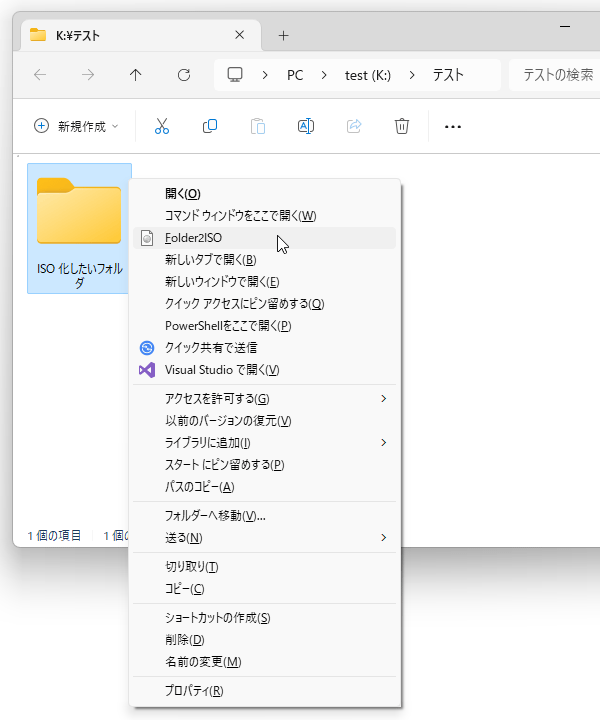Select ショートカットの作成(S)

(x=264, y=618)
